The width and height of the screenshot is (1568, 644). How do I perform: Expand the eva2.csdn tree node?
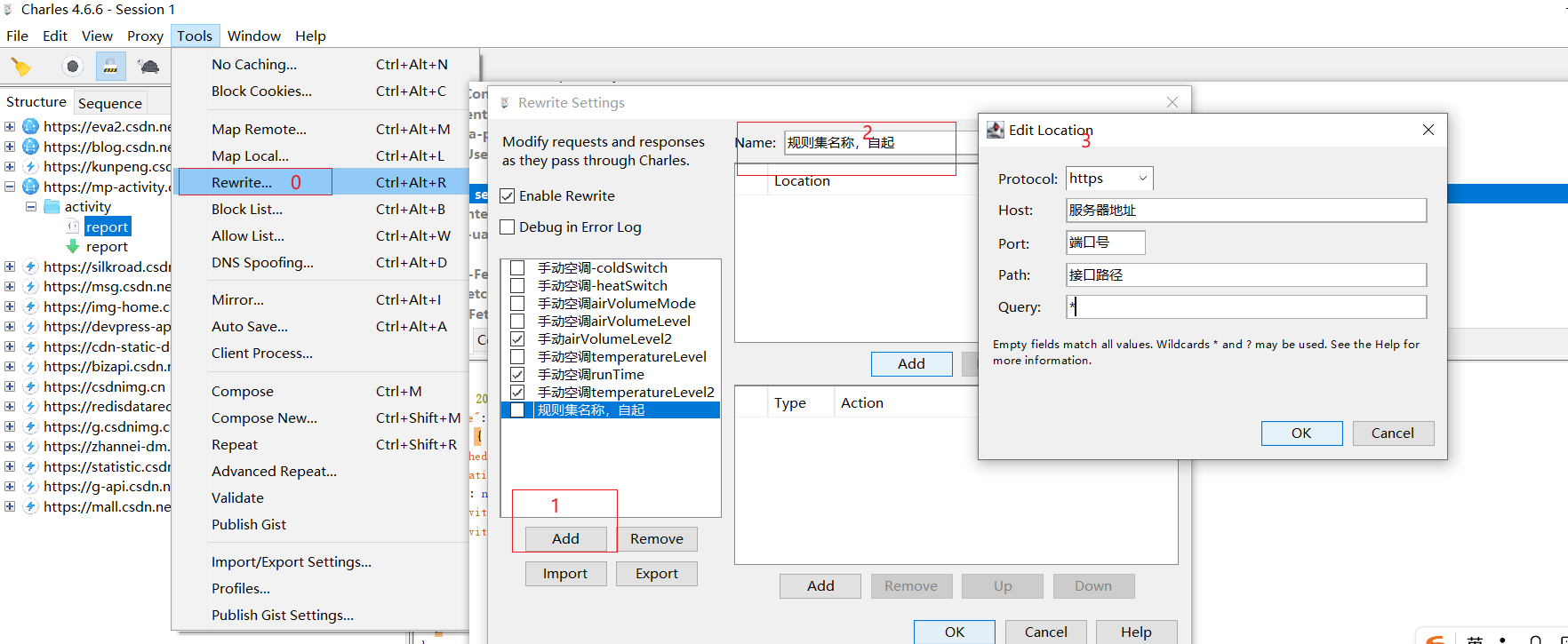(x=10, y=126)
